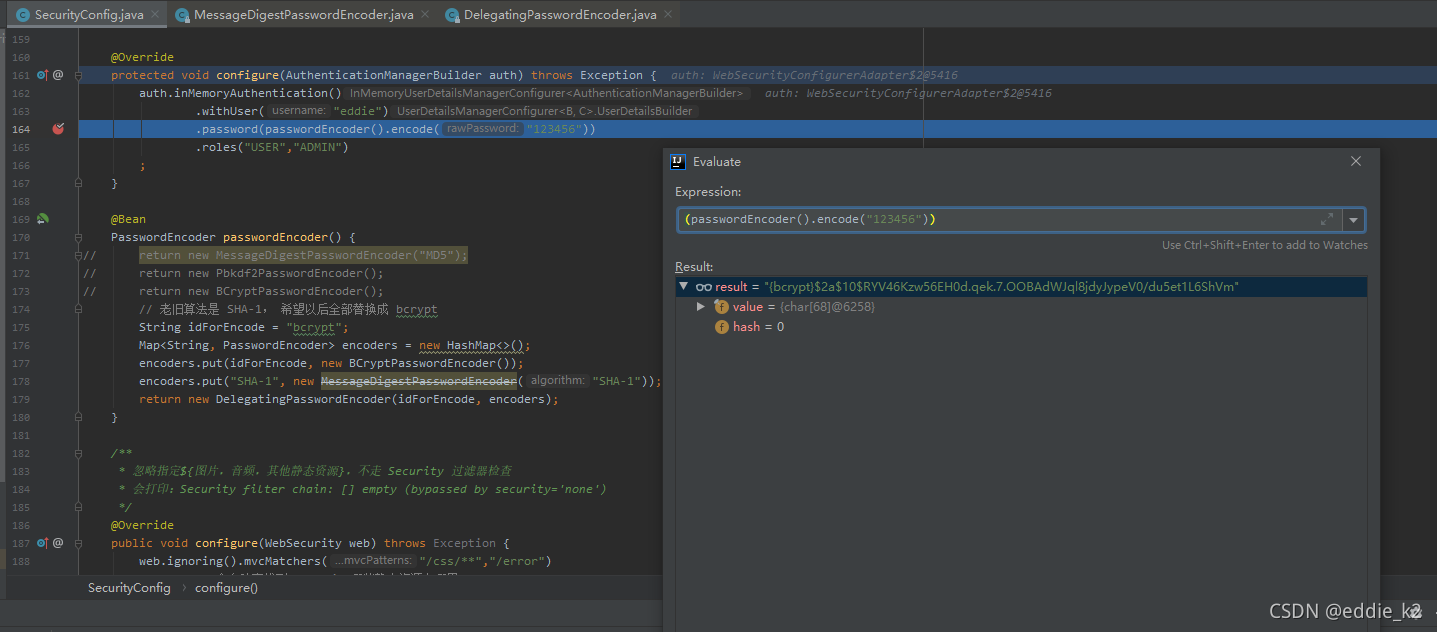Click the @Override annotation on line 160
The height and width of the screenshot is (632, 1437).
(x=142, y=57)
